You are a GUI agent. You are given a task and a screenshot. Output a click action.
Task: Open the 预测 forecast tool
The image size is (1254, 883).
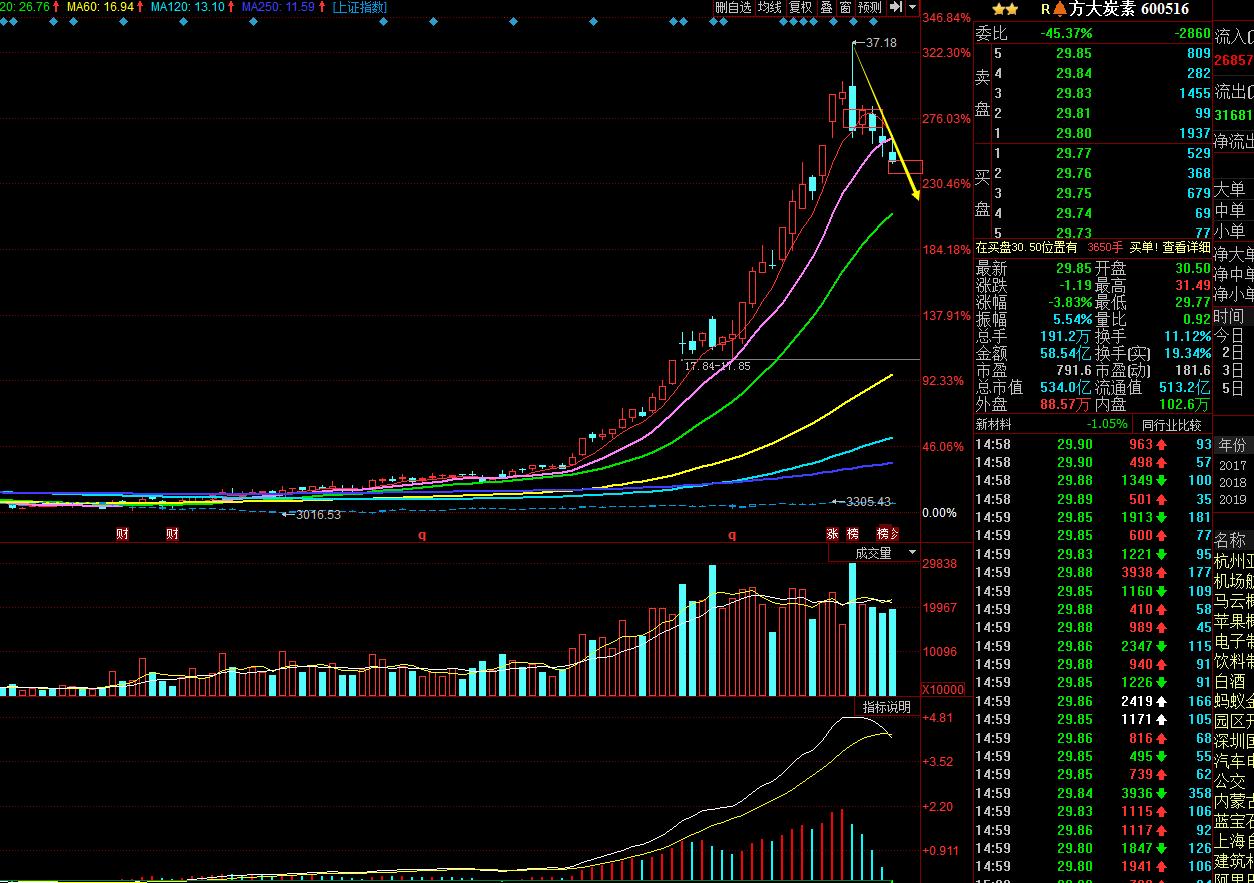pos(869,8)
